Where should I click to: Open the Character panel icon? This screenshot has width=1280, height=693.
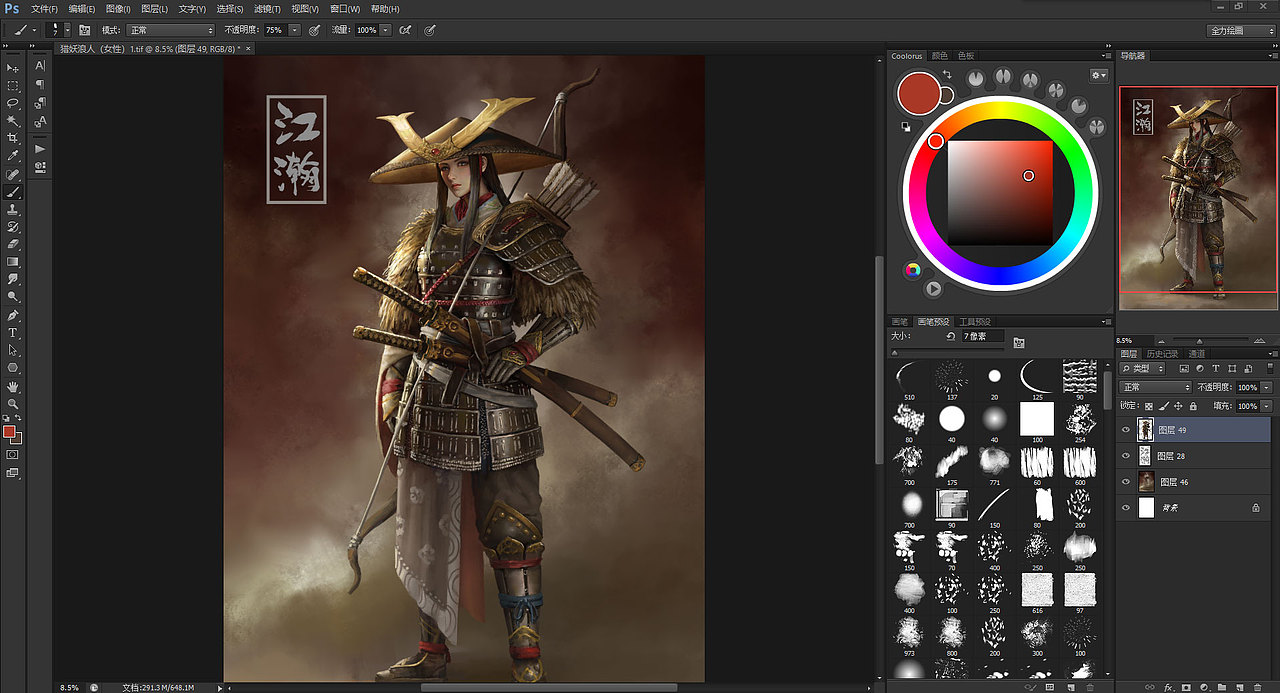pos(40,66)
